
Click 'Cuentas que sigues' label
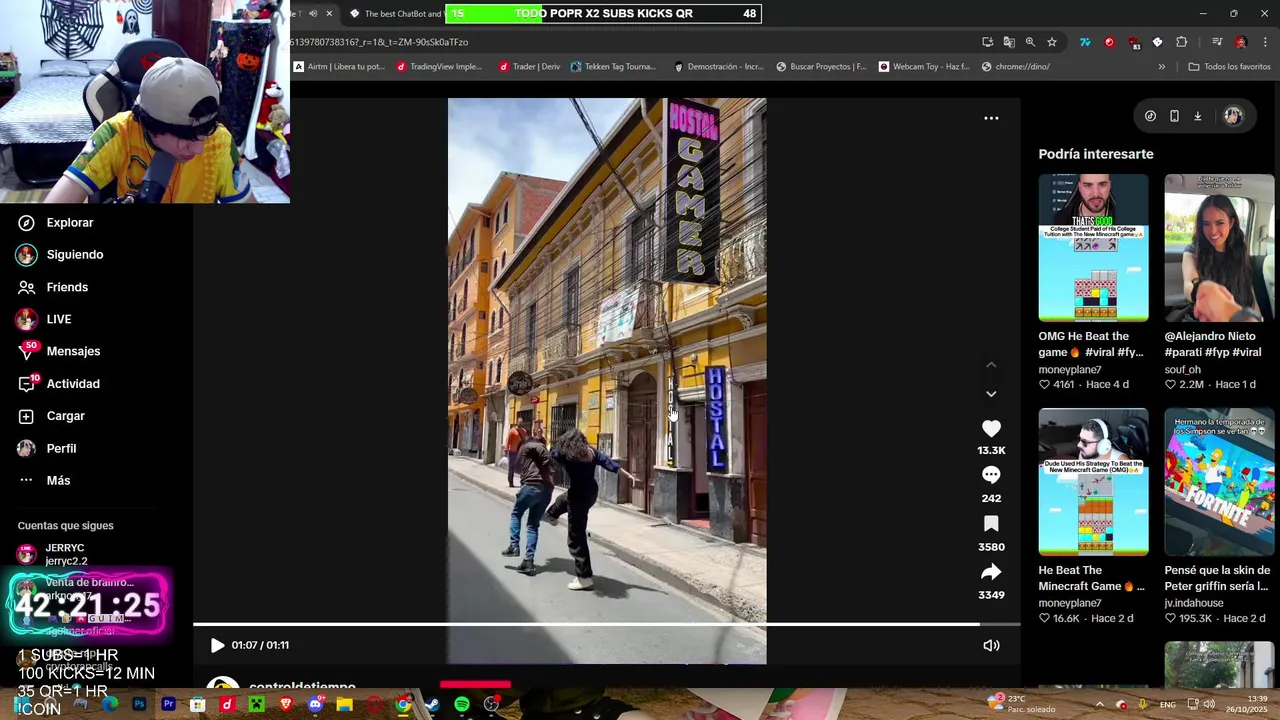point(65,526)
